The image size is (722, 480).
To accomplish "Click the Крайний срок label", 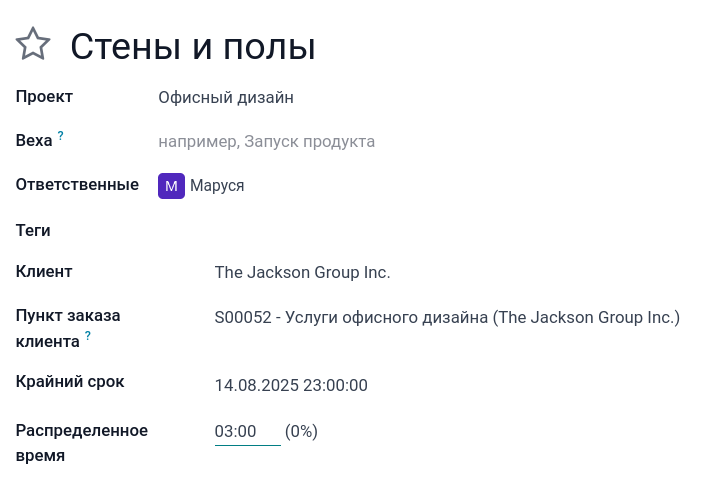I will pyautogui.click(x=70, y=382).
